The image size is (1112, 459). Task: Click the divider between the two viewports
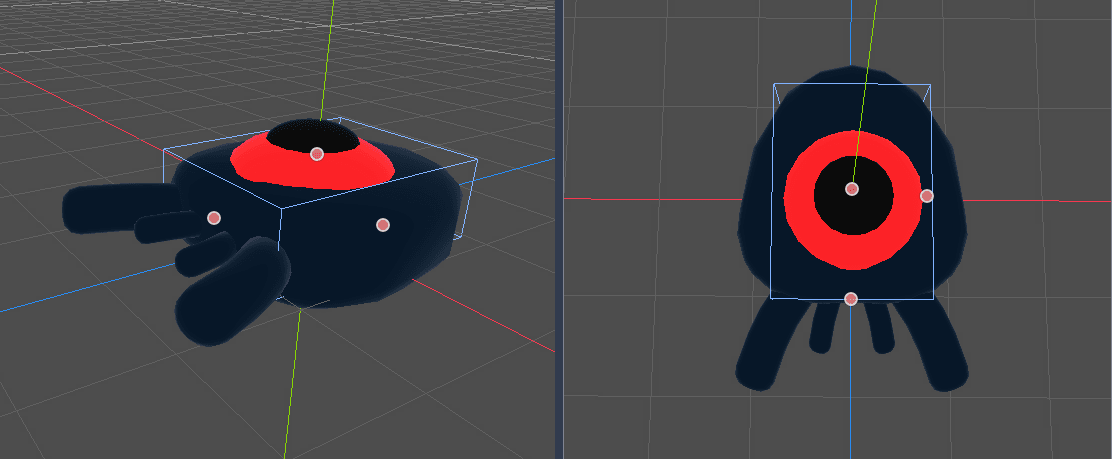point(559,229)
